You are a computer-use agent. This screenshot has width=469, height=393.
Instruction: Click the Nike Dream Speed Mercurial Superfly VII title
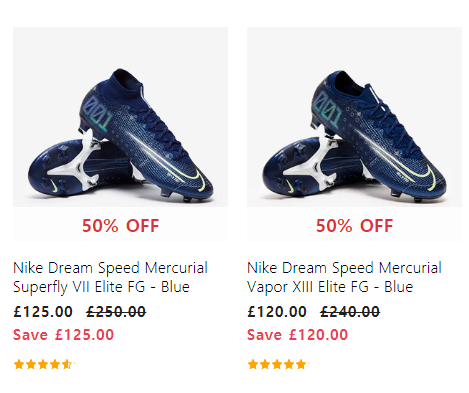click(x=110, y=277)
